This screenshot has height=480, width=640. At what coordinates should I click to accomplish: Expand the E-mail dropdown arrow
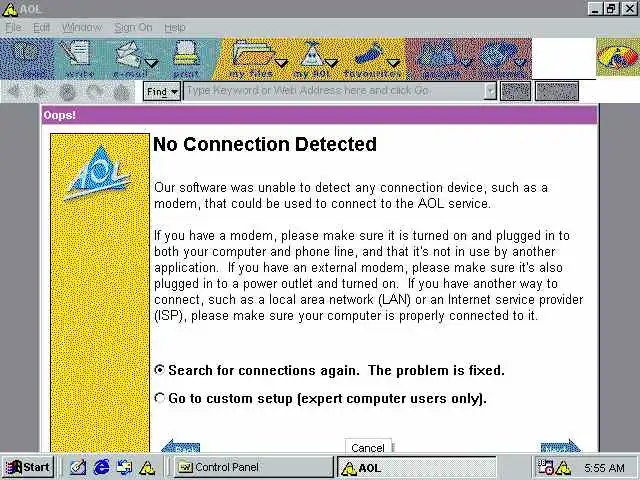(x=152, y=63)
